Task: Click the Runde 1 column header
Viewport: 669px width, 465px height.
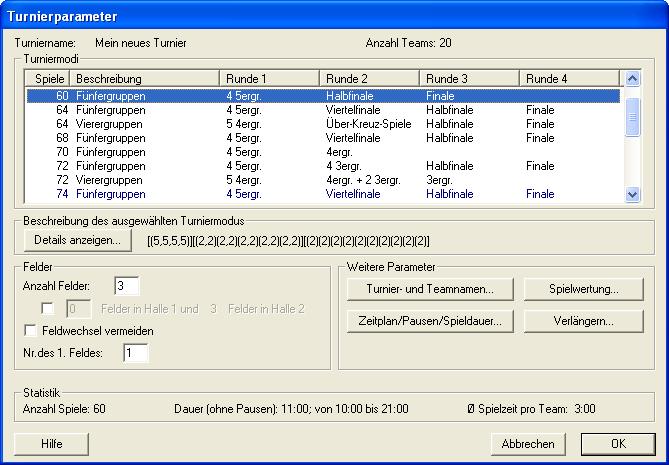Action: pyautogui.click(x=270, y=78)
